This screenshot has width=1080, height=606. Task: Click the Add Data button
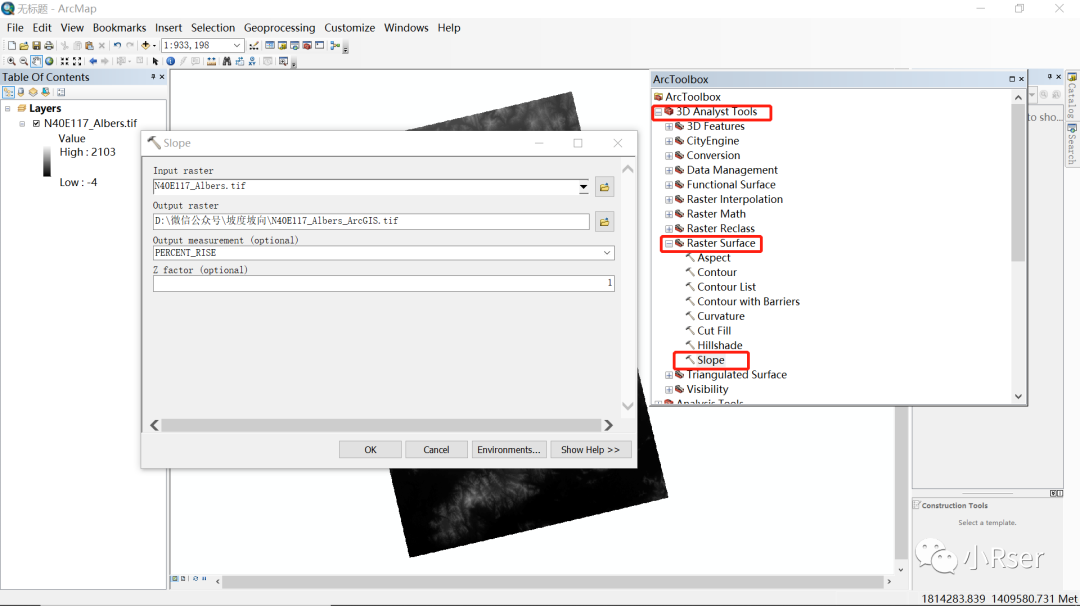click(145, 45)
